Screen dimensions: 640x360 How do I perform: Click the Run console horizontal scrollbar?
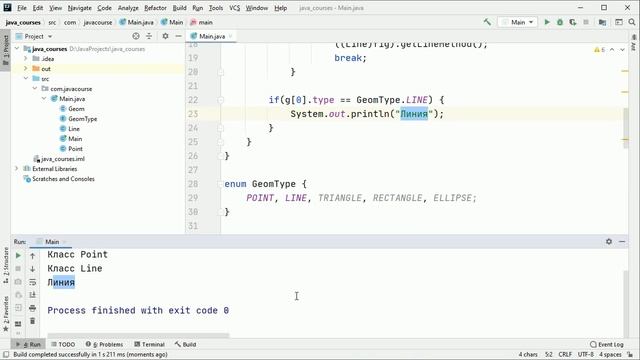click(x=138, y=336)
